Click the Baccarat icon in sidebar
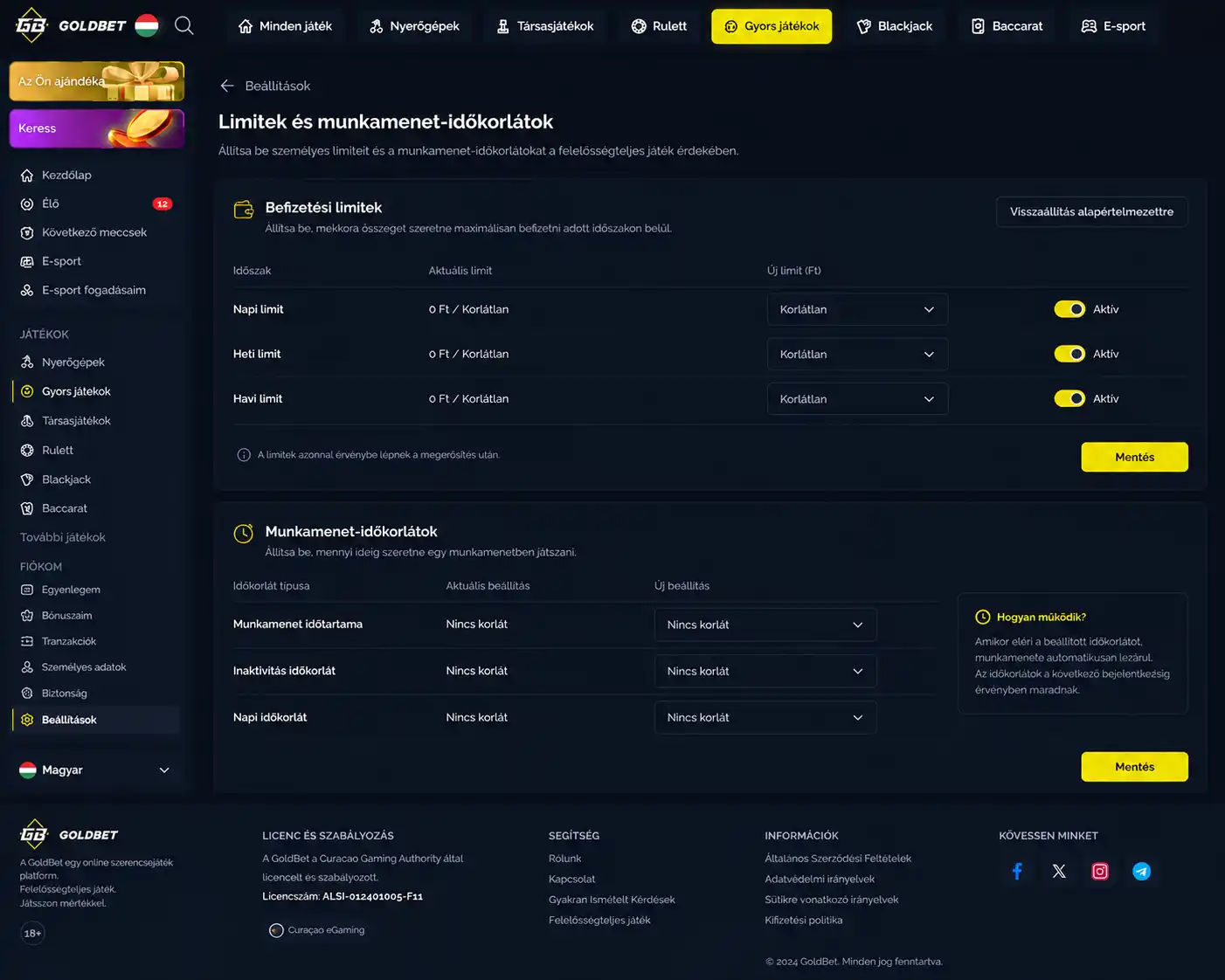 coord(27,508)
